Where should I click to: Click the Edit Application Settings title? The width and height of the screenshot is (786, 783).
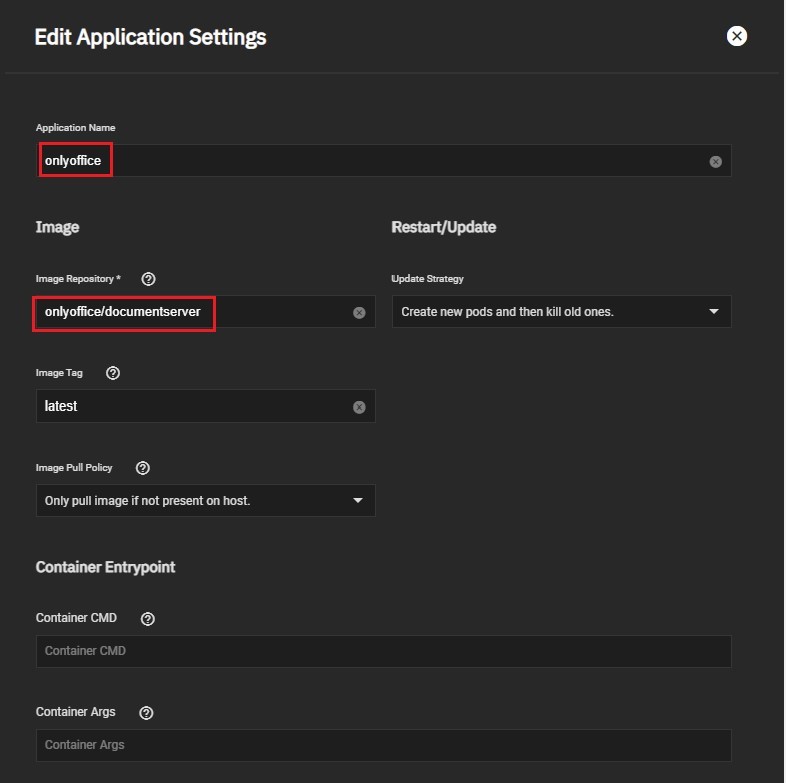click(x=150, y=38)
